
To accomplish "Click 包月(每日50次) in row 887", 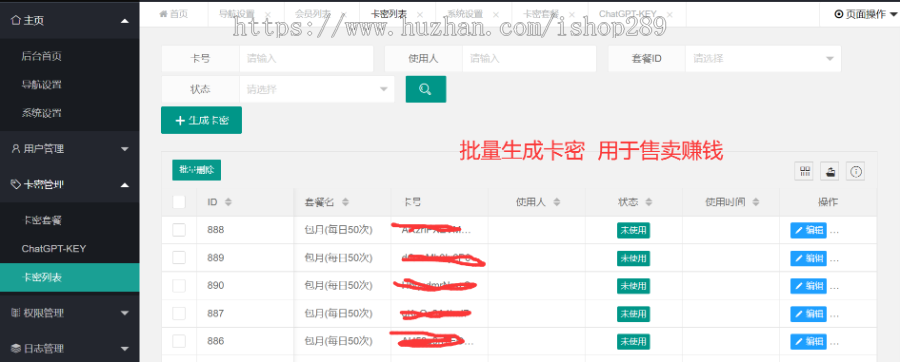I will click(x=339, y=314).
